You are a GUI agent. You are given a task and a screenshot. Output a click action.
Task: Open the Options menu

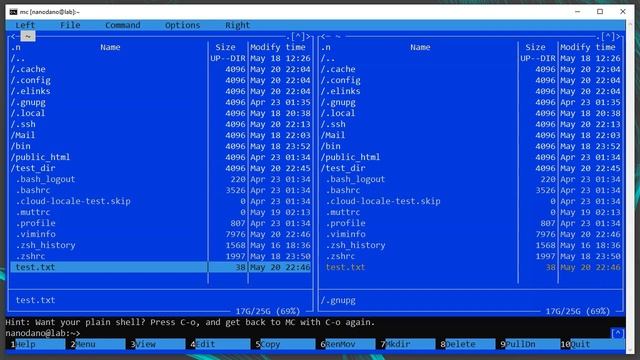pos(182,25)
